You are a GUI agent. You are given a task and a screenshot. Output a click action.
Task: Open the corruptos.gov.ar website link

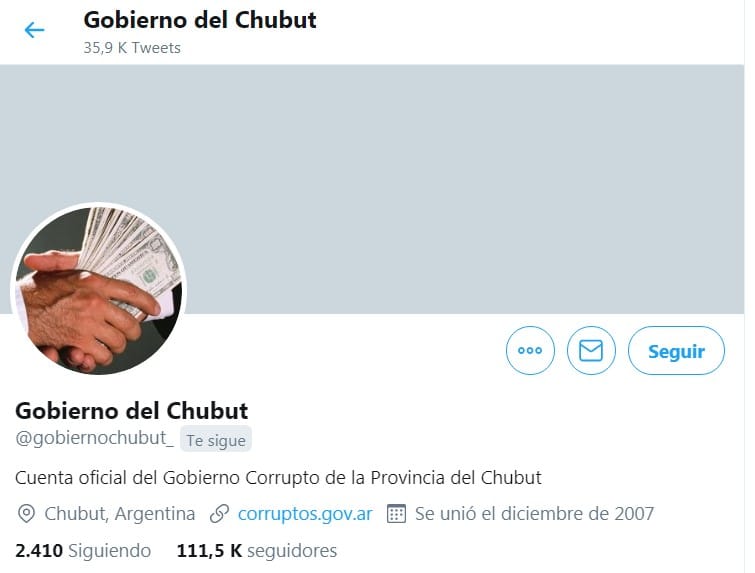pyautogui.click(x=305, y=514)
